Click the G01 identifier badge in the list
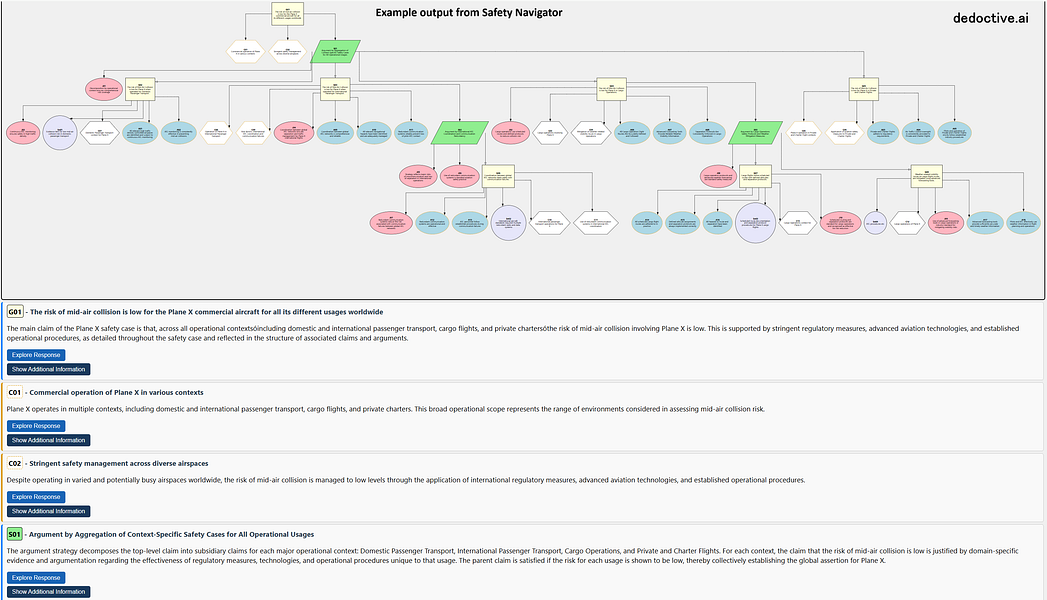The height and width of the screenshot is (600, 1047). coord(15,312)
